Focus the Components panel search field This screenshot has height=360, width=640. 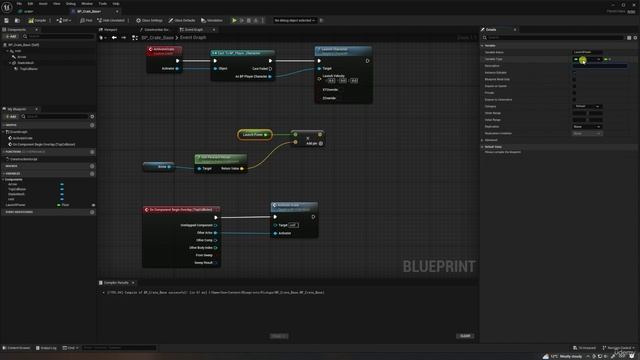(x=58, y=37)
